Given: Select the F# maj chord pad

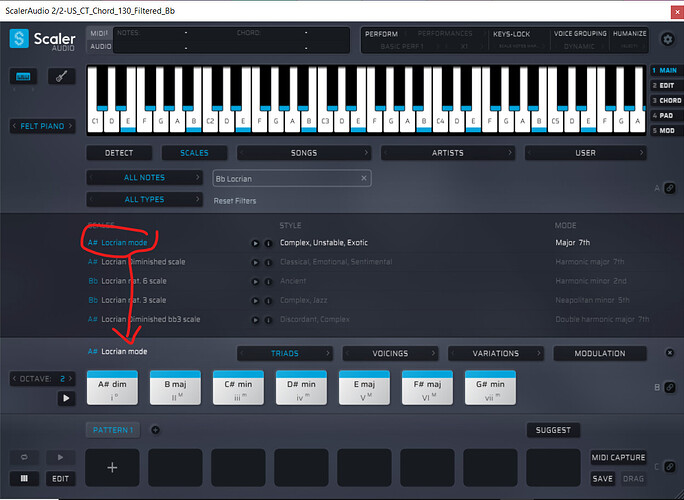Looking at the screenshot, I should [x=427, y=387].
